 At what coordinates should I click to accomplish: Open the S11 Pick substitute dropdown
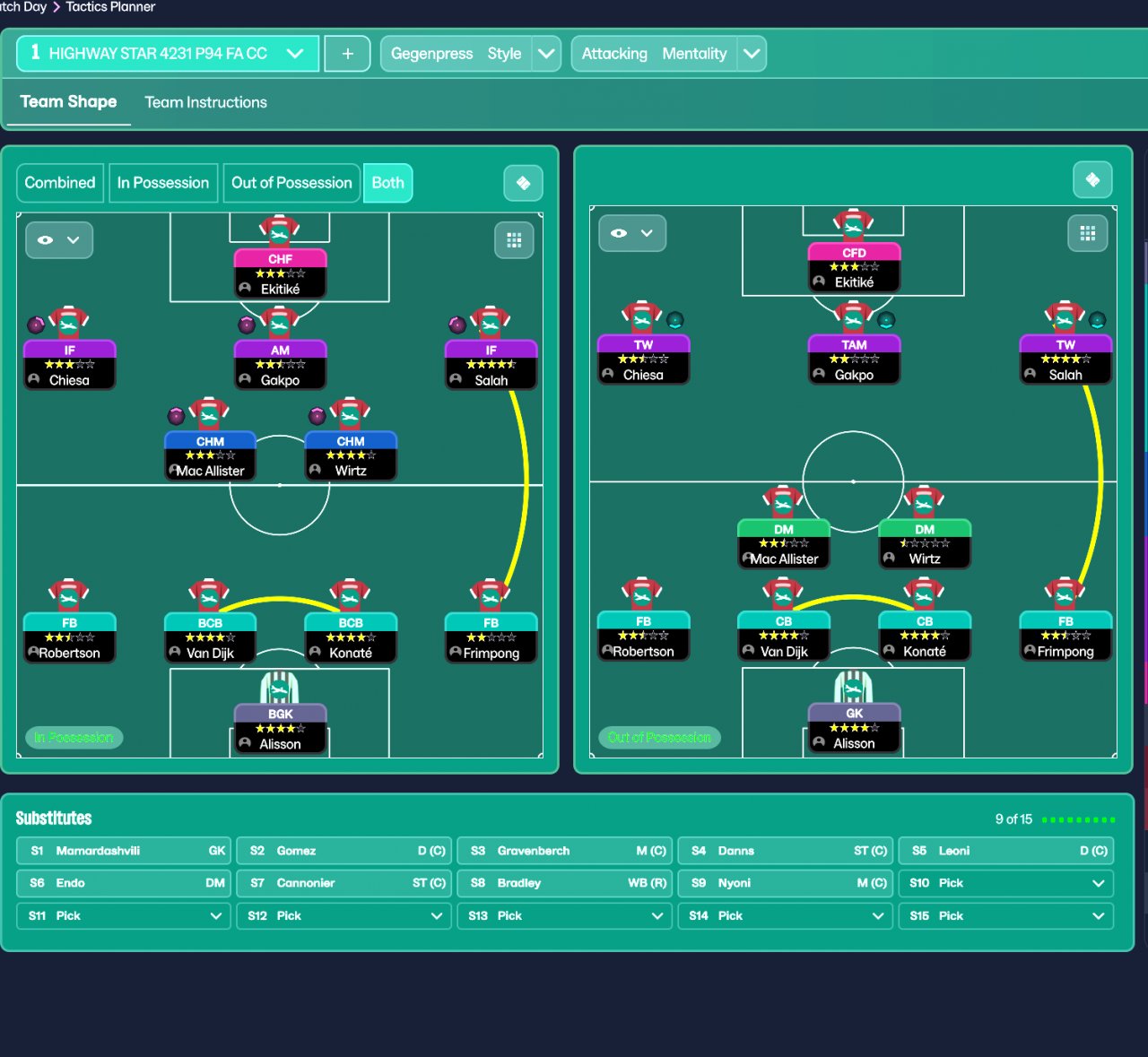click(x=124, y=915)
